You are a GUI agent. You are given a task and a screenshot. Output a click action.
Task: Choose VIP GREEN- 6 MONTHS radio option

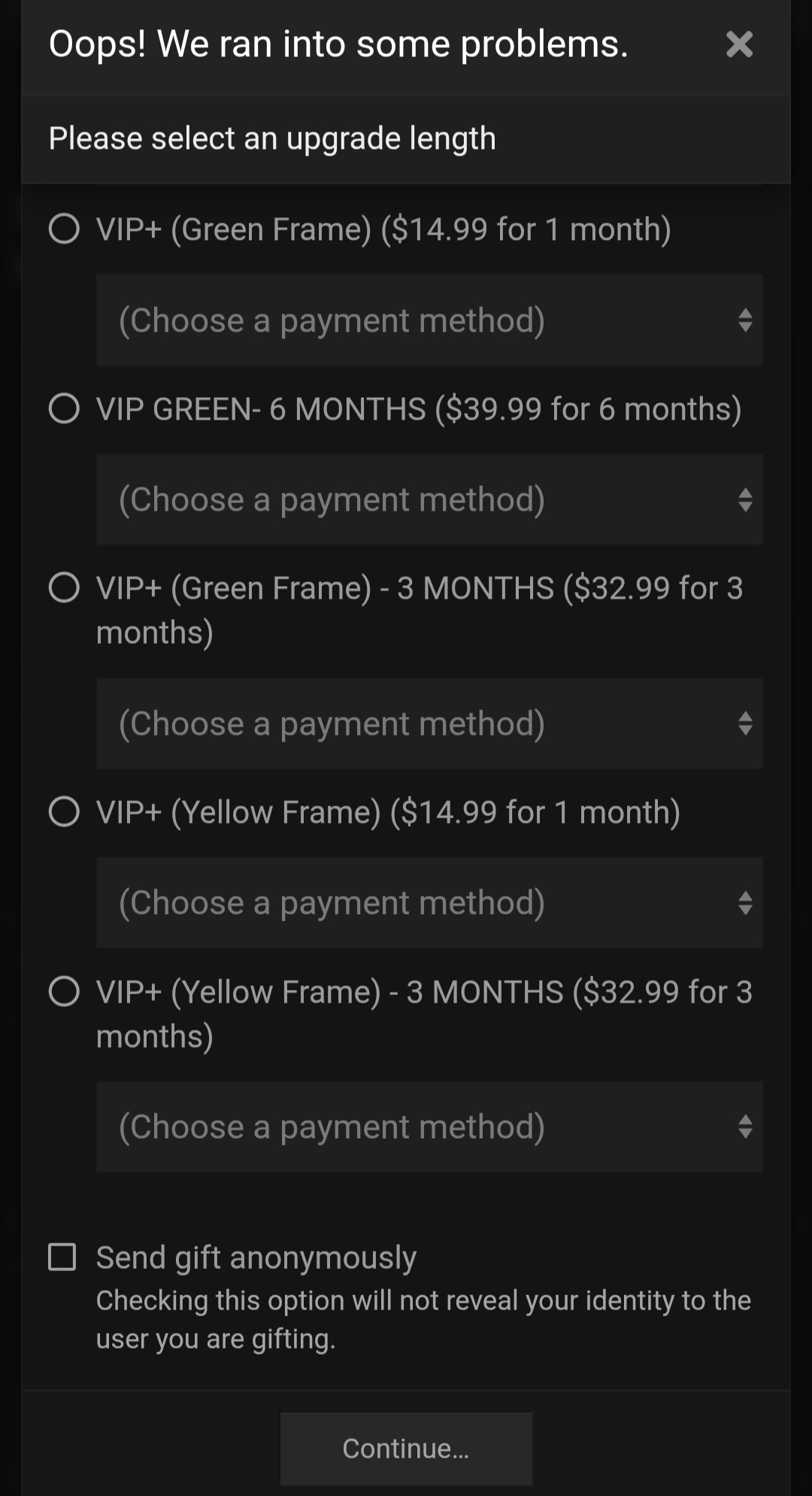pos(64,408)
